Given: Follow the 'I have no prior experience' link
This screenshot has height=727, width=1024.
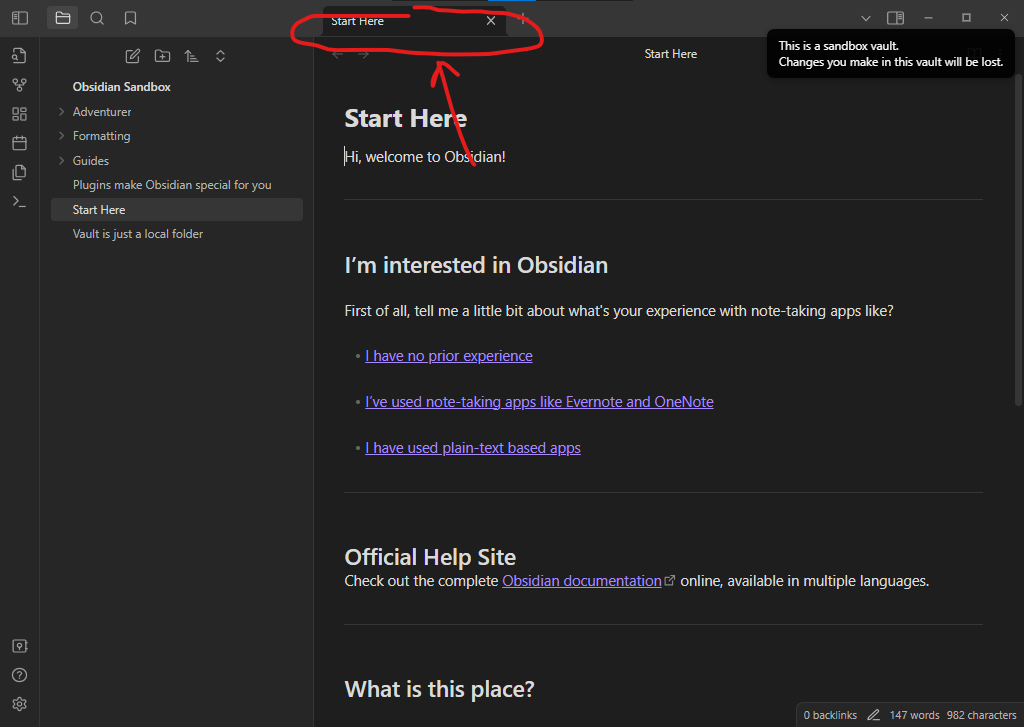Looking at the screenshot, I should click(x=448, y=356).
